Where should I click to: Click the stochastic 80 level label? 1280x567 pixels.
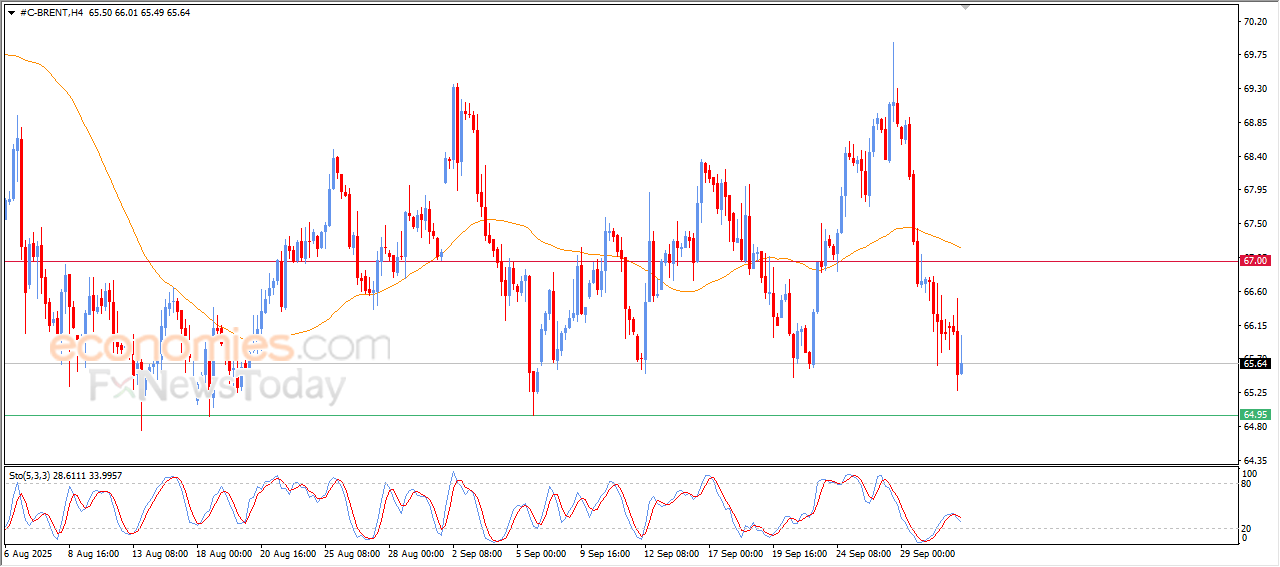point(1246,484)
